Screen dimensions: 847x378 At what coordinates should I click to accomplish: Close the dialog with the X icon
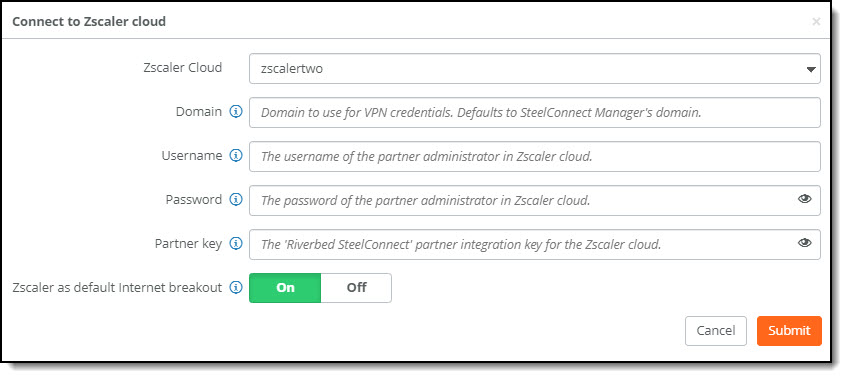point(816,22)
